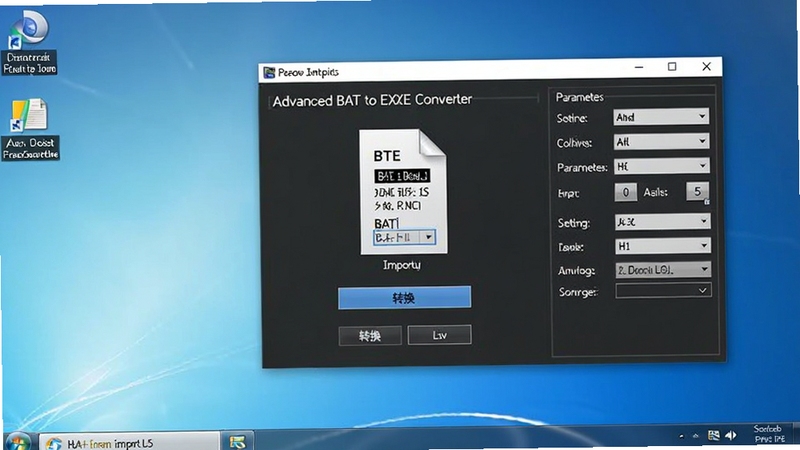
Task: Click the large blue 转换 button
Action: 404,297
